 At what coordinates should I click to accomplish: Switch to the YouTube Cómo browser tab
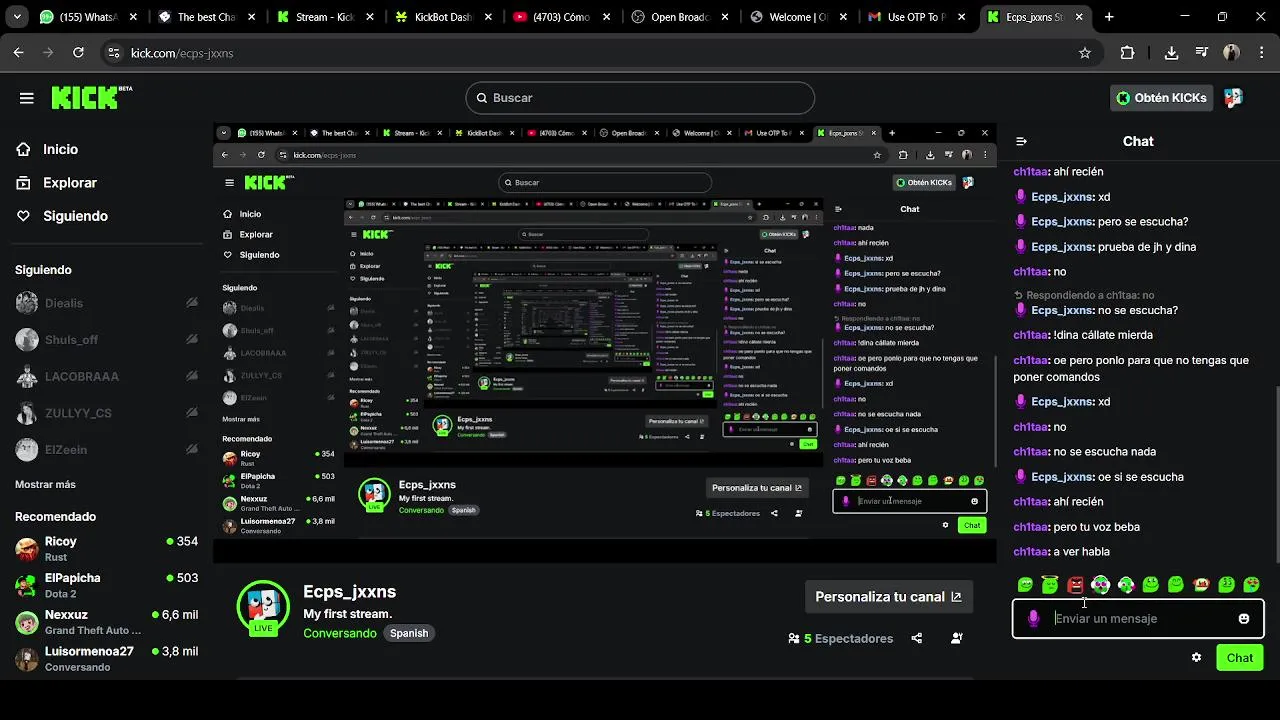click(x=560, y=17)
